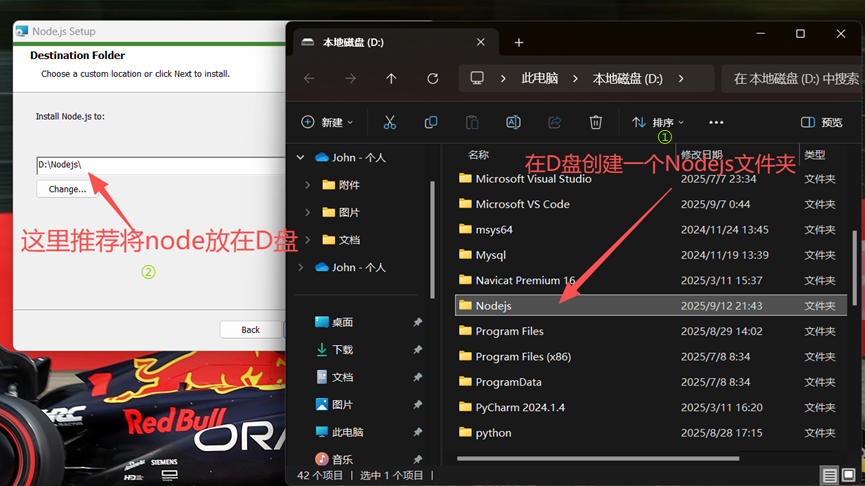Close the 本地磁盘 (D:) tab
Image resolution: width=865 pixels, height=486 pixels.
[480, 42]
